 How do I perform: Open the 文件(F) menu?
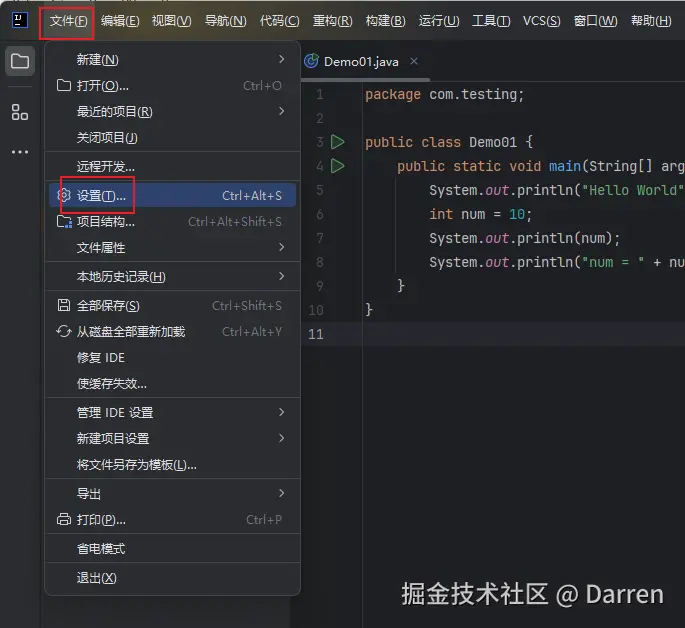(x=68, y=21)
